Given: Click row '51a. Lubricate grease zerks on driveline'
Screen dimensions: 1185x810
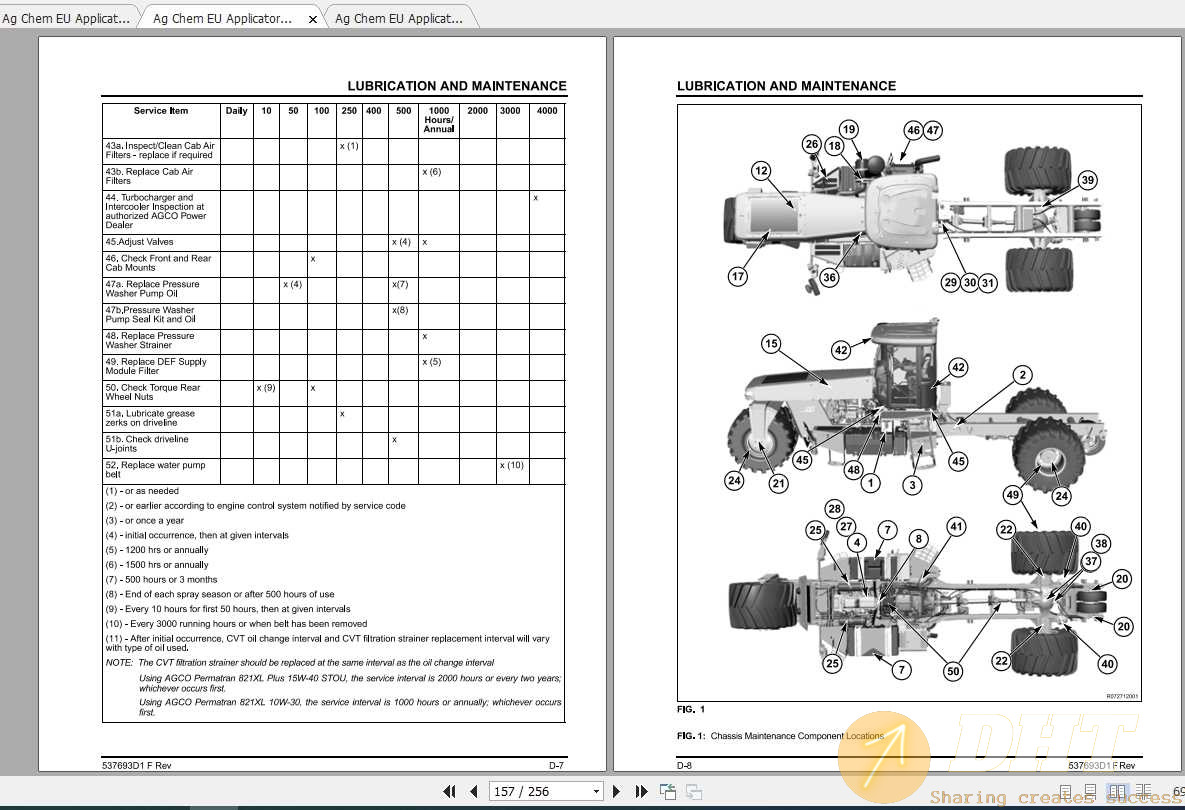Looking at the screenshot, I should (x=333, y=419).
